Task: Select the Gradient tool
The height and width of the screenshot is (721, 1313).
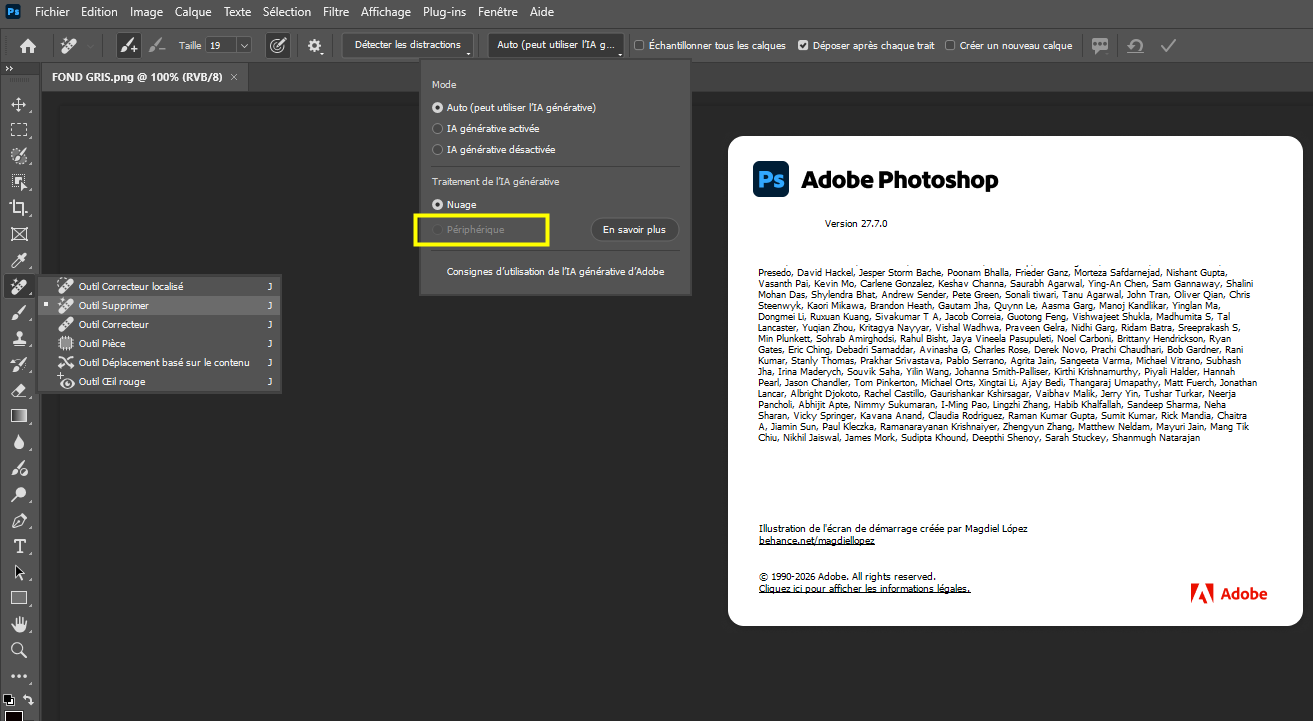Action: 18,416
